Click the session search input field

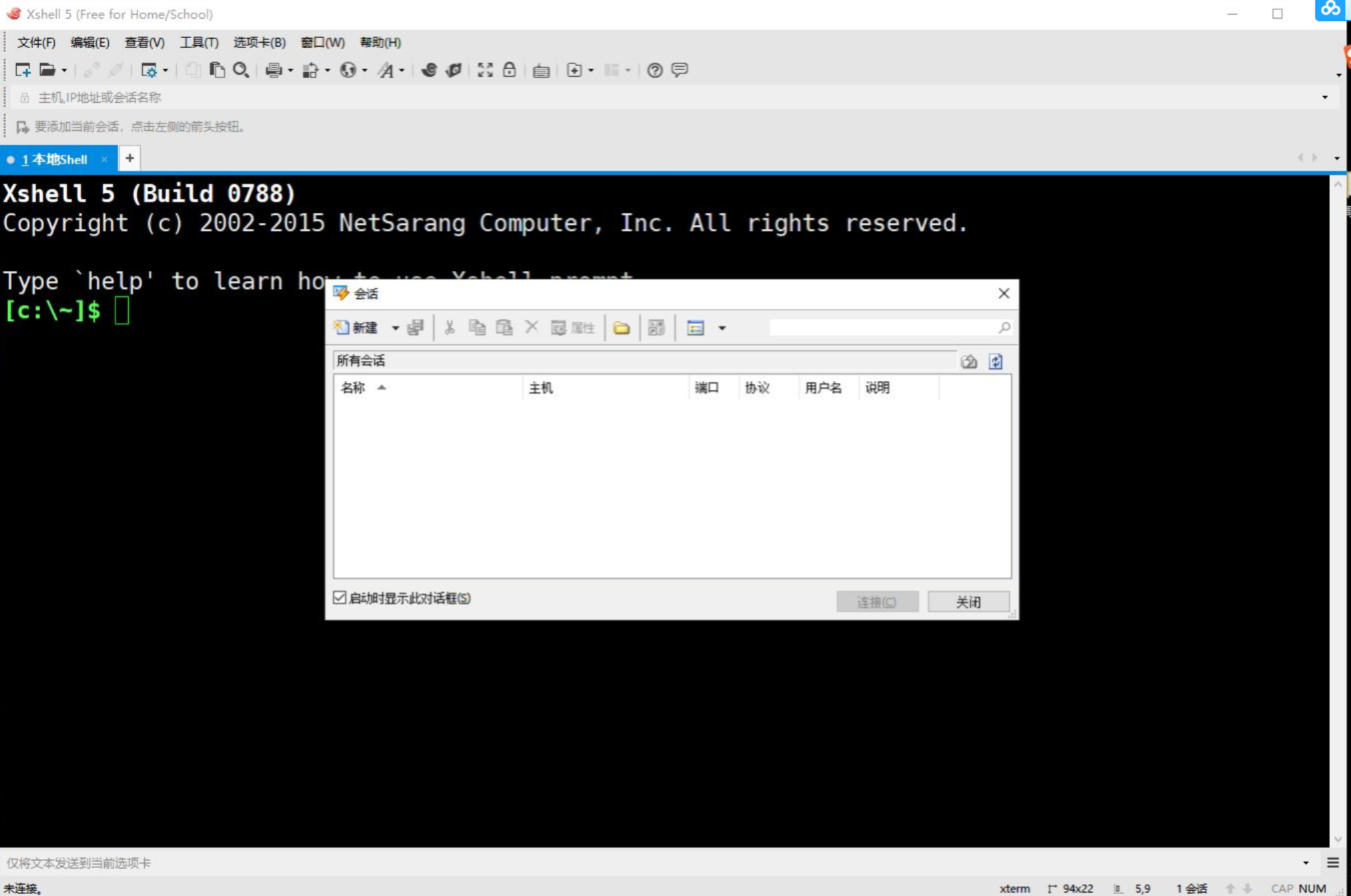(x=881, y=328)
